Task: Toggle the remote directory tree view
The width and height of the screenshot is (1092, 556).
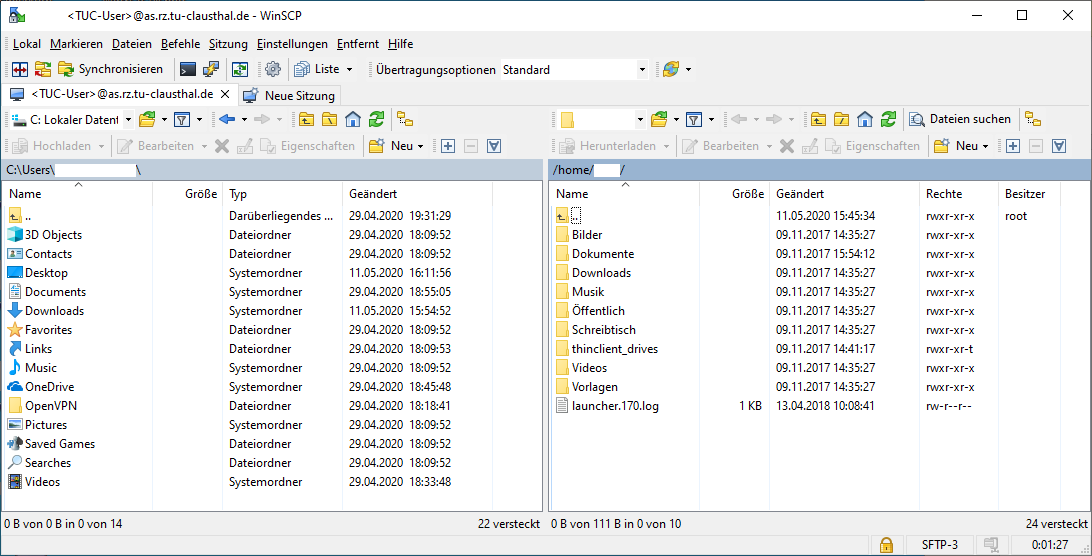Action: 1033,119
